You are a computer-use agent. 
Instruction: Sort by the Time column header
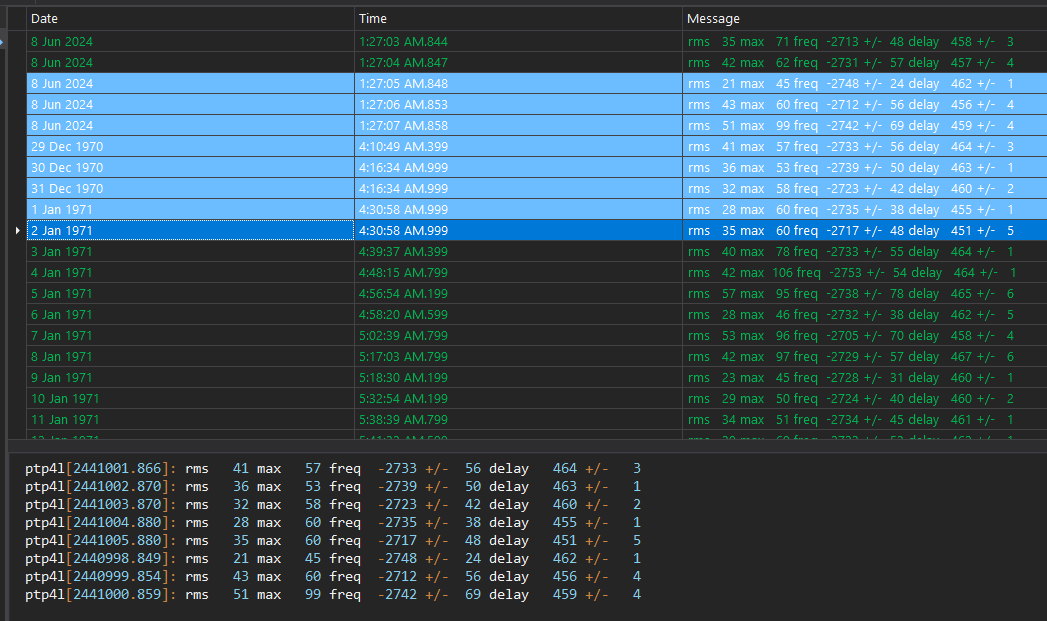click(518, 19)
